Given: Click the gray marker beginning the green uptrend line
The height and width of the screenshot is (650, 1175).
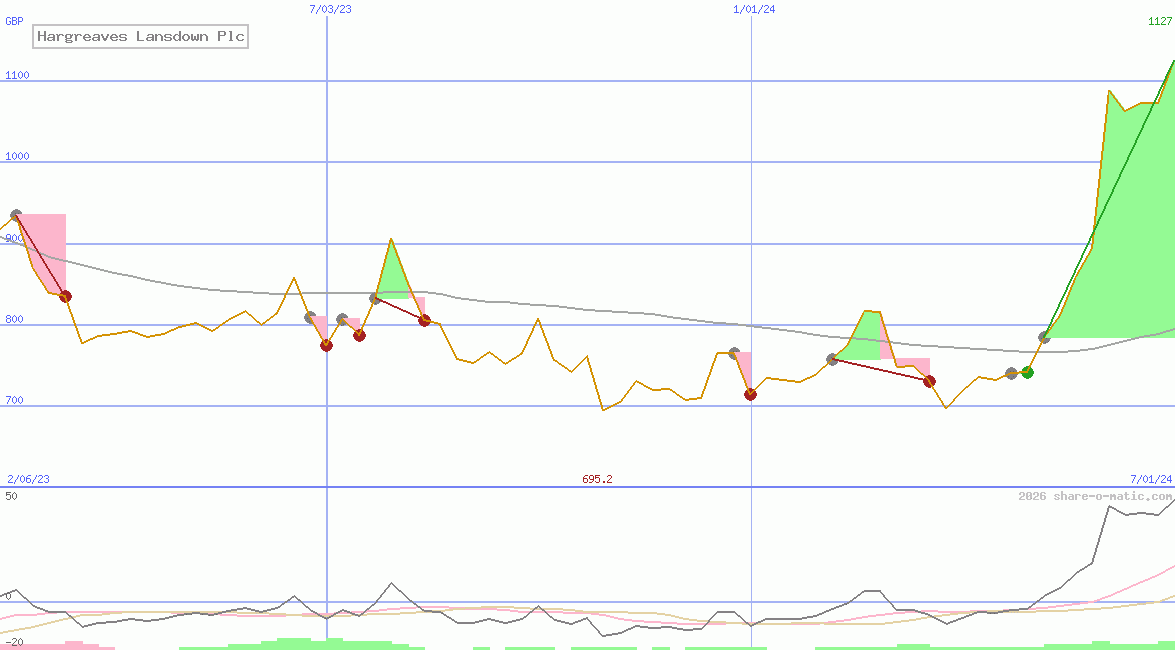Looking at the screenshot, I should (1043, 337).
